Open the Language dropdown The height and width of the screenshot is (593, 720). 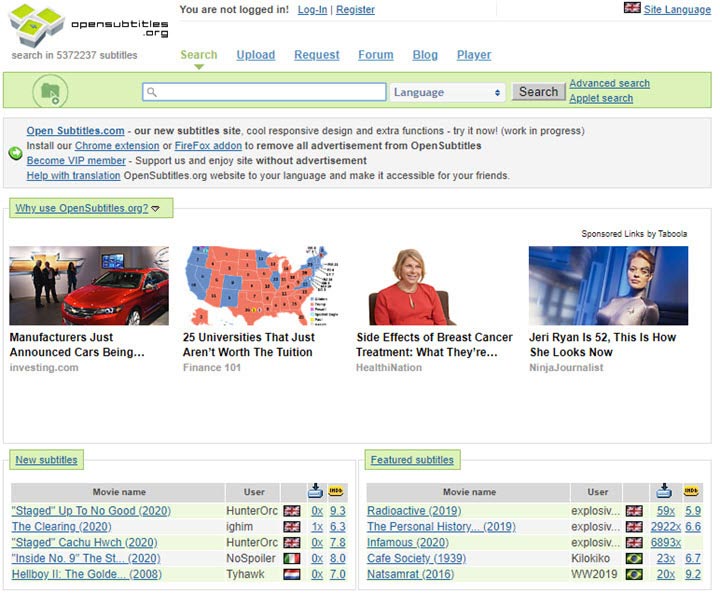[447, 92]
